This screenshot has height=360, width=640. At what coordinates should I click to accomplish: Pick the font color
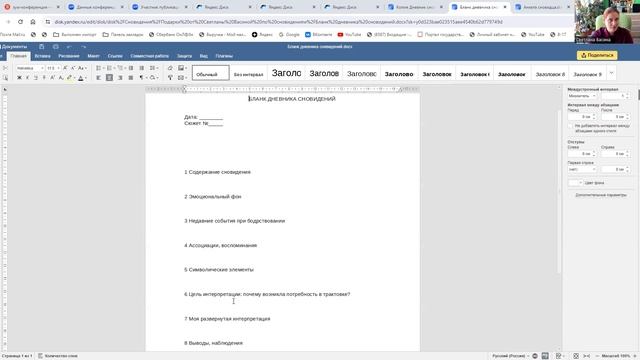point(80,78)
